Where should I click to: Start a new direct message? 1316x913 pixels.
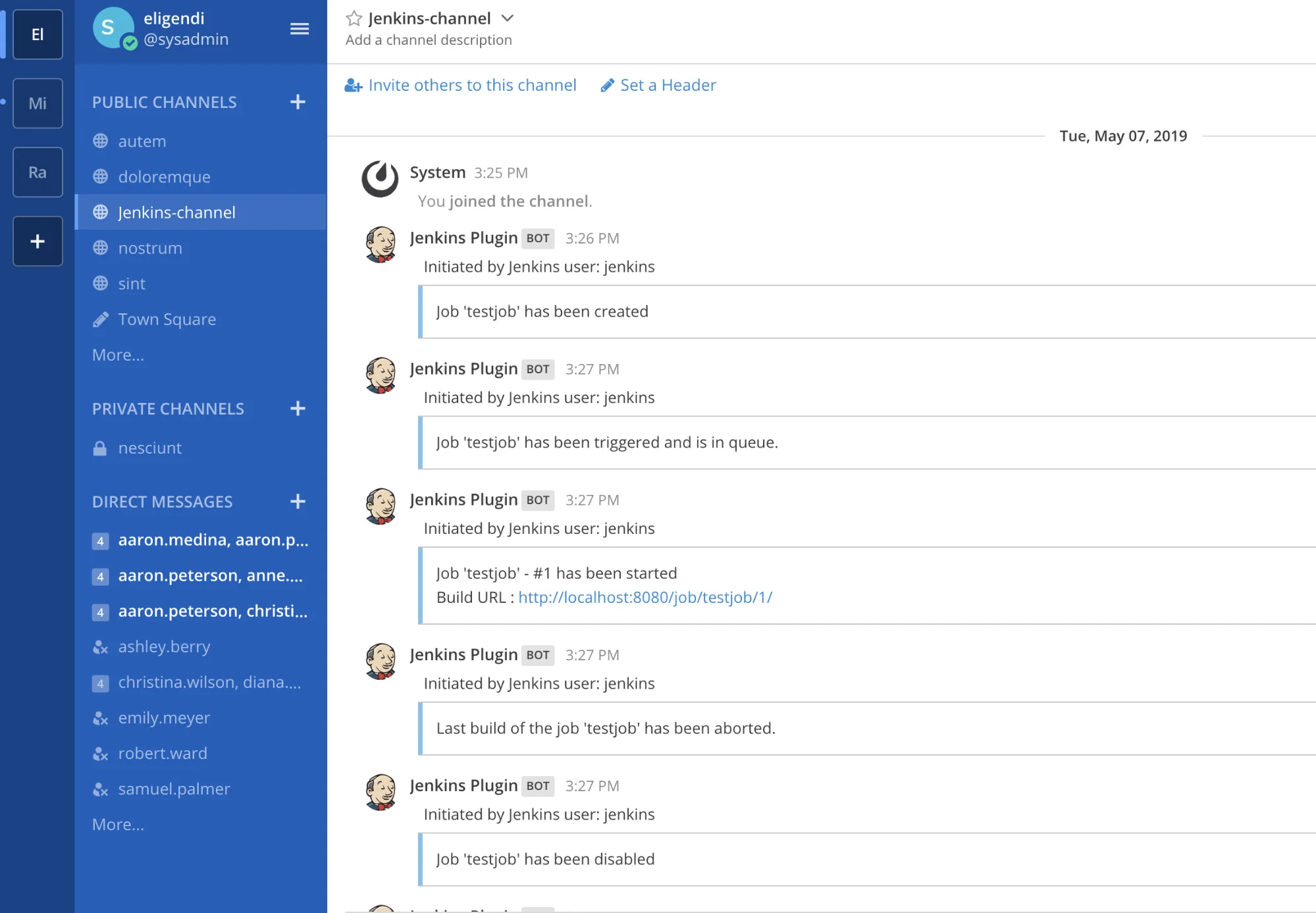click(298, 502)
